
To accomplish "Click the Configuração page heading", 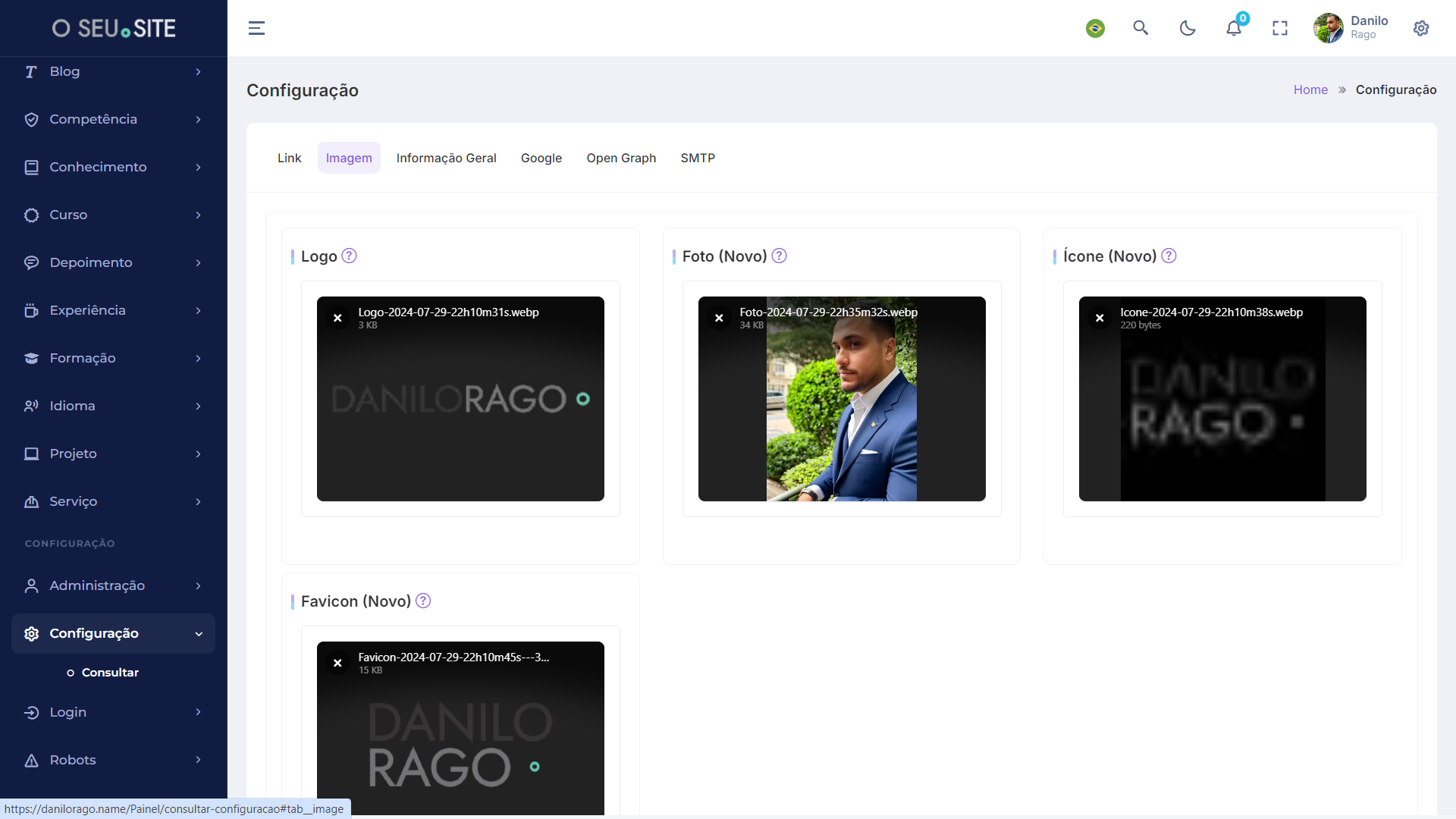I will pyautogui.click(x=303, y=90).
